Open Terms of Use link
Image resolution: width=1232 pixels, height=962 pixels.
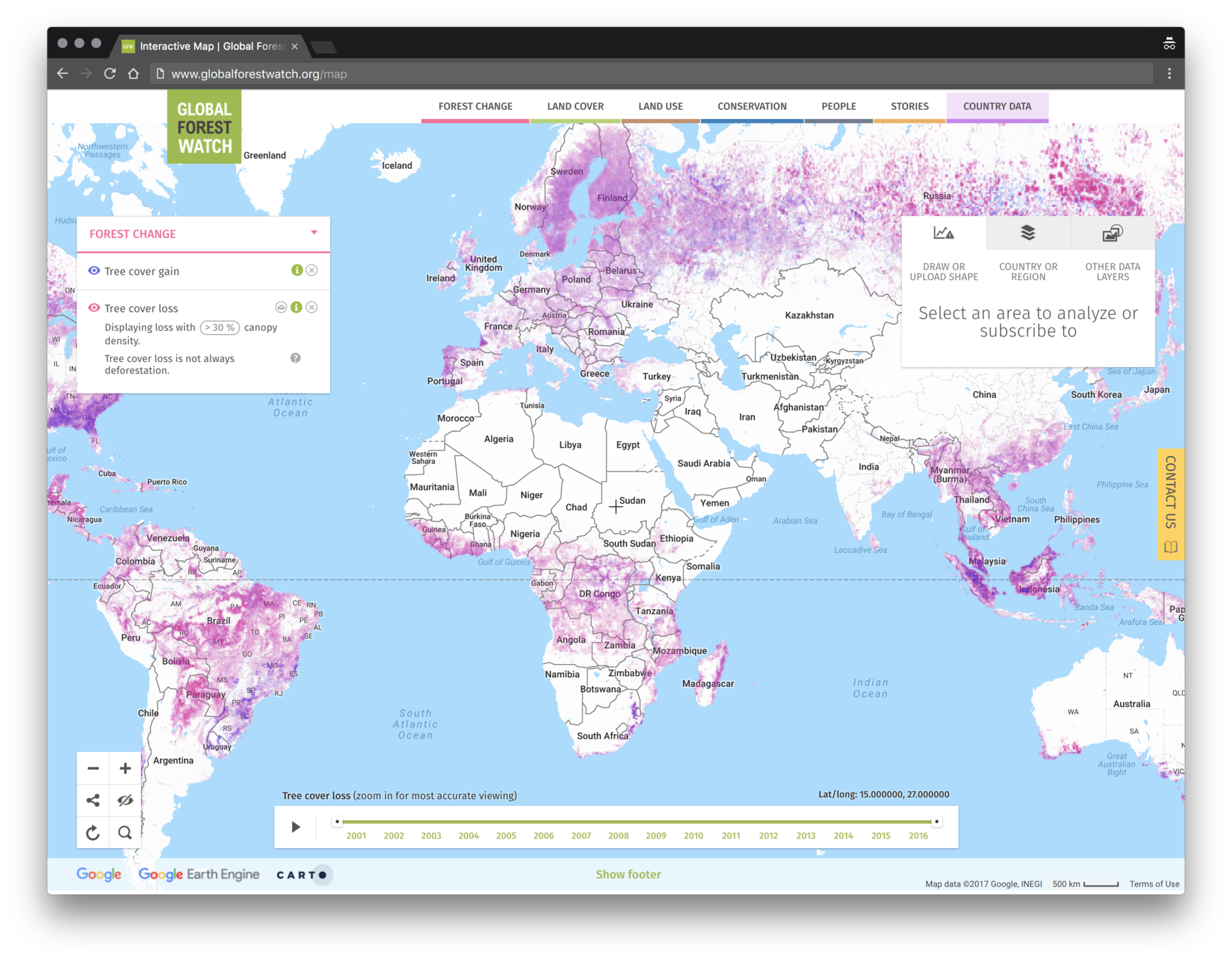pyautogui.click(x=1154, y=884)
